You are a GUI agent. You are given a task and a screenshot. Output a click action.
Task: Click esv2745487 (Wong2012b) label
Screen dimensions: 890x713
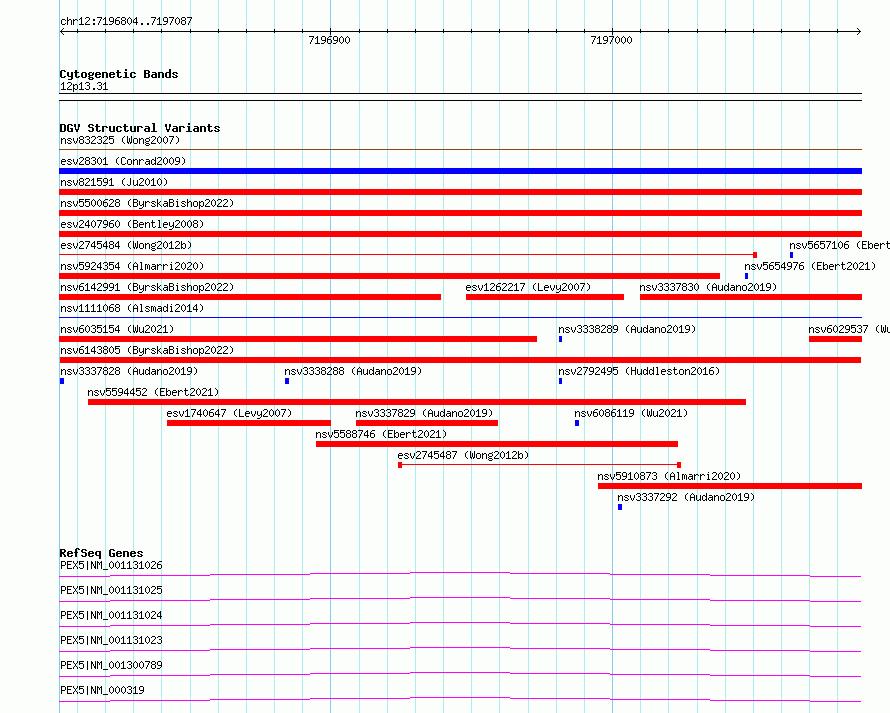coord(463,455)
